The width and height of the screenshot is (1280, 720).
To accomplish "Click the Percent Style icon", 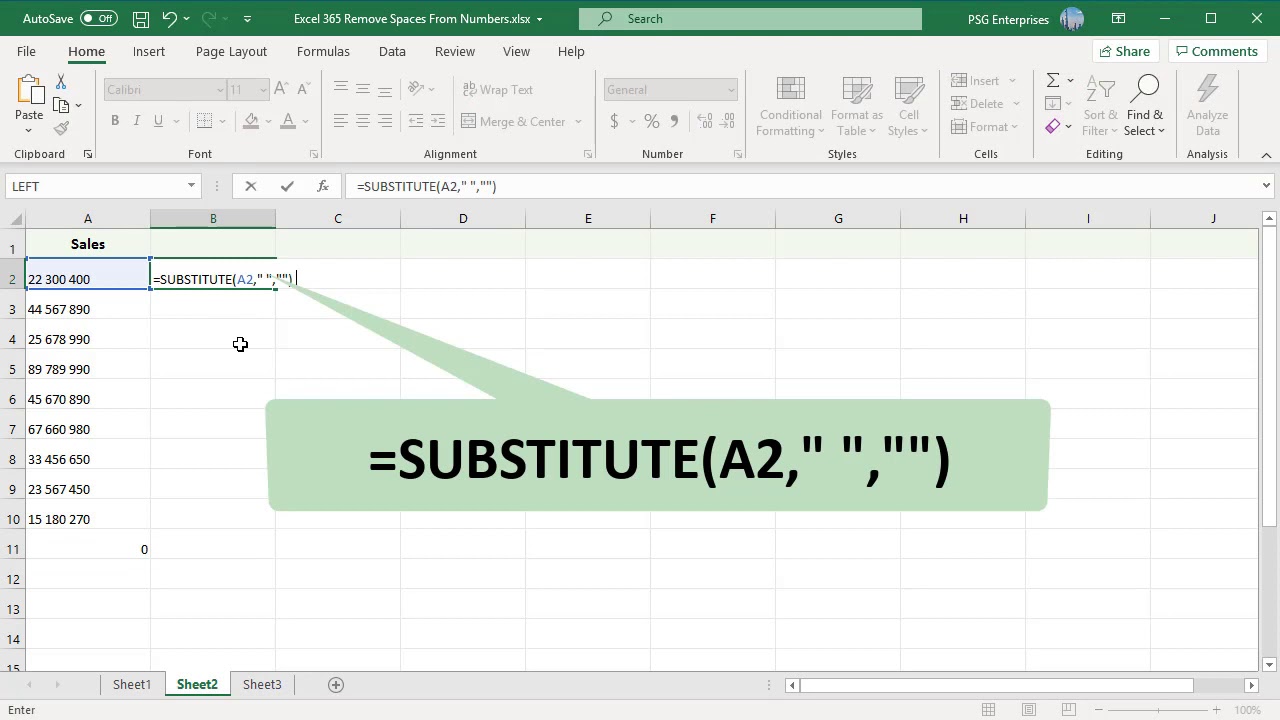I will click(x=652, y=121).
